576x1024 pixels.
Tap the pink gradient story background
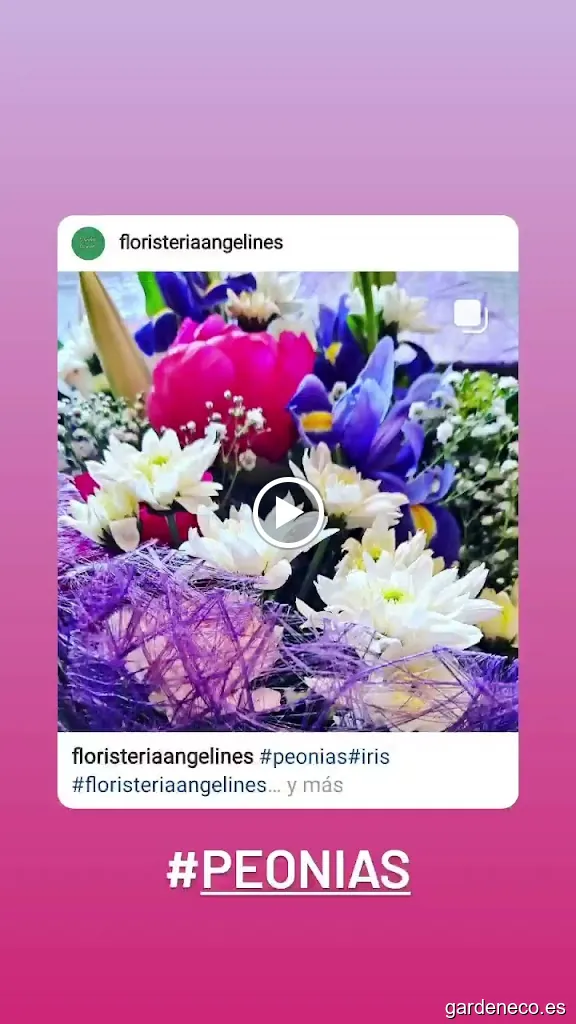click(288, 104)
